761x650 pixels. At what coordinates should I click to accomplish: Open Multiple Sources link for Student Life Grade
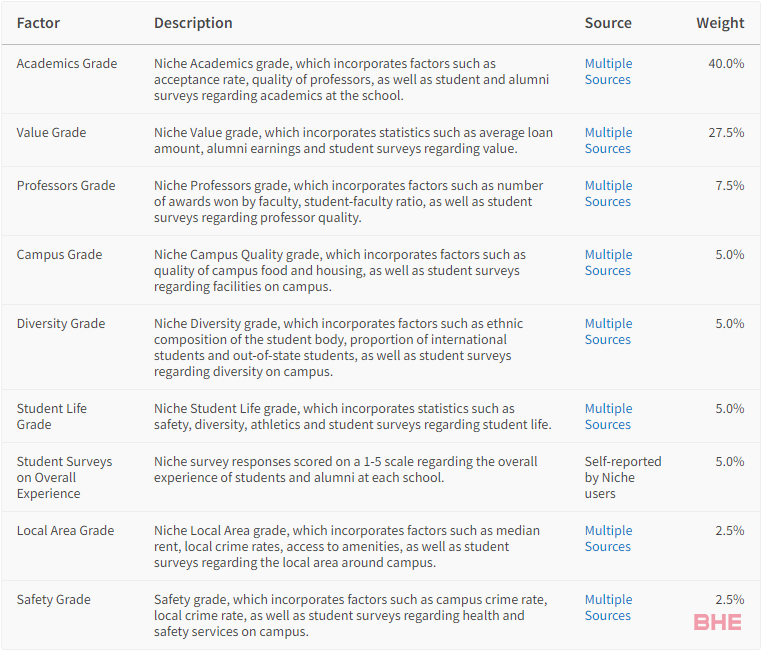tap(608, 416)
